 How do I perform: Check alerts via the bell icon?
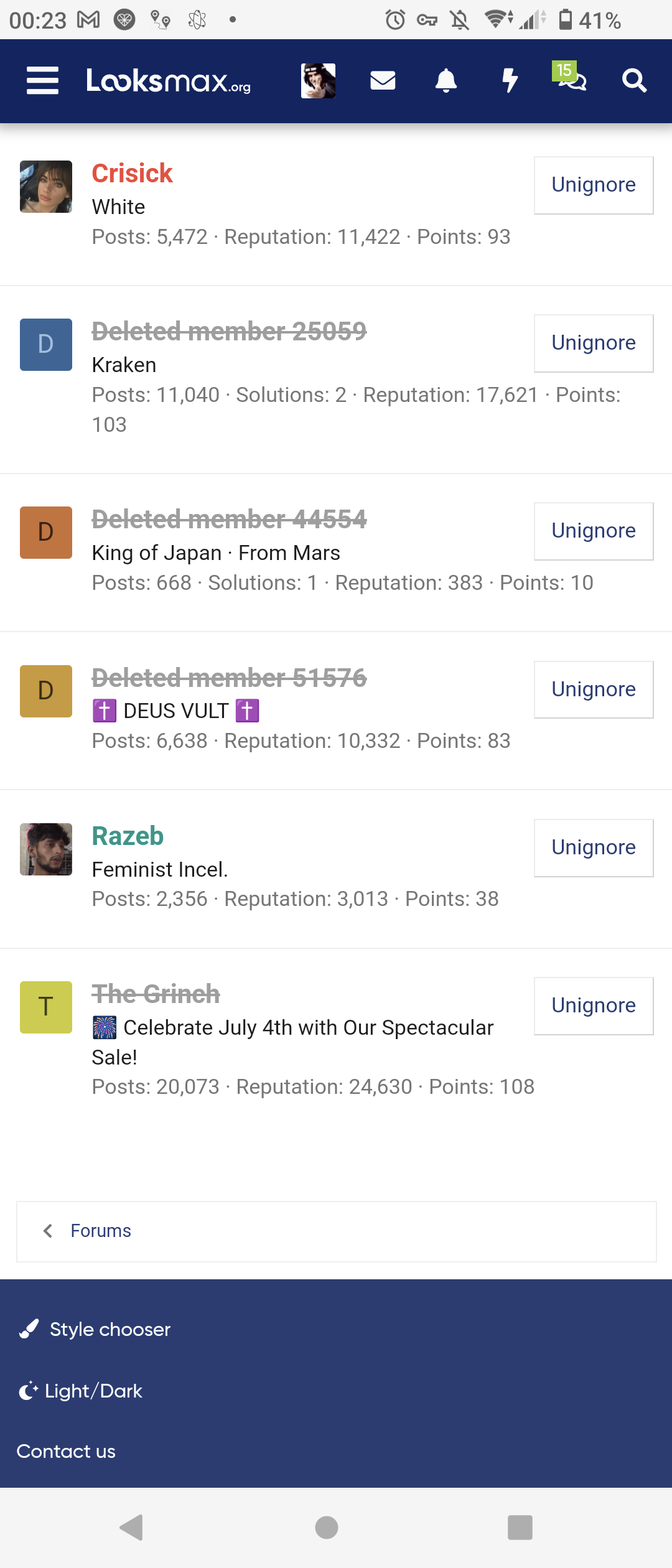click(x=446, y=80)
